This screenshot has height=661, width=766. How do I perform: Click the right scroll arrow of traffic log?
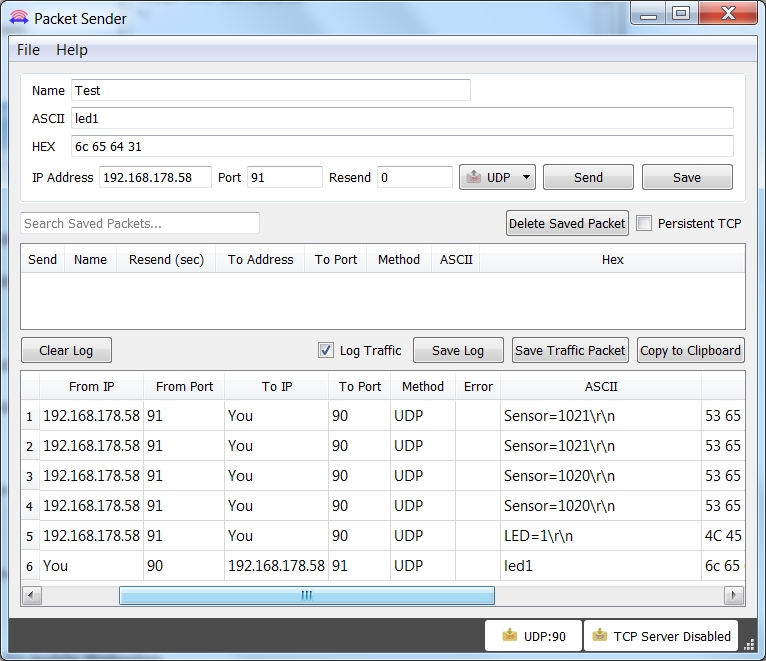pyautogui.click(x=733, y=595)
